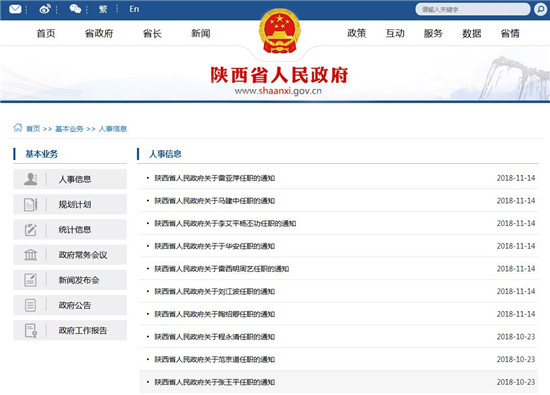550x395 pixels.
Task: Click the 人事信息 content panel heading
Action: click(x=165, y=154)
